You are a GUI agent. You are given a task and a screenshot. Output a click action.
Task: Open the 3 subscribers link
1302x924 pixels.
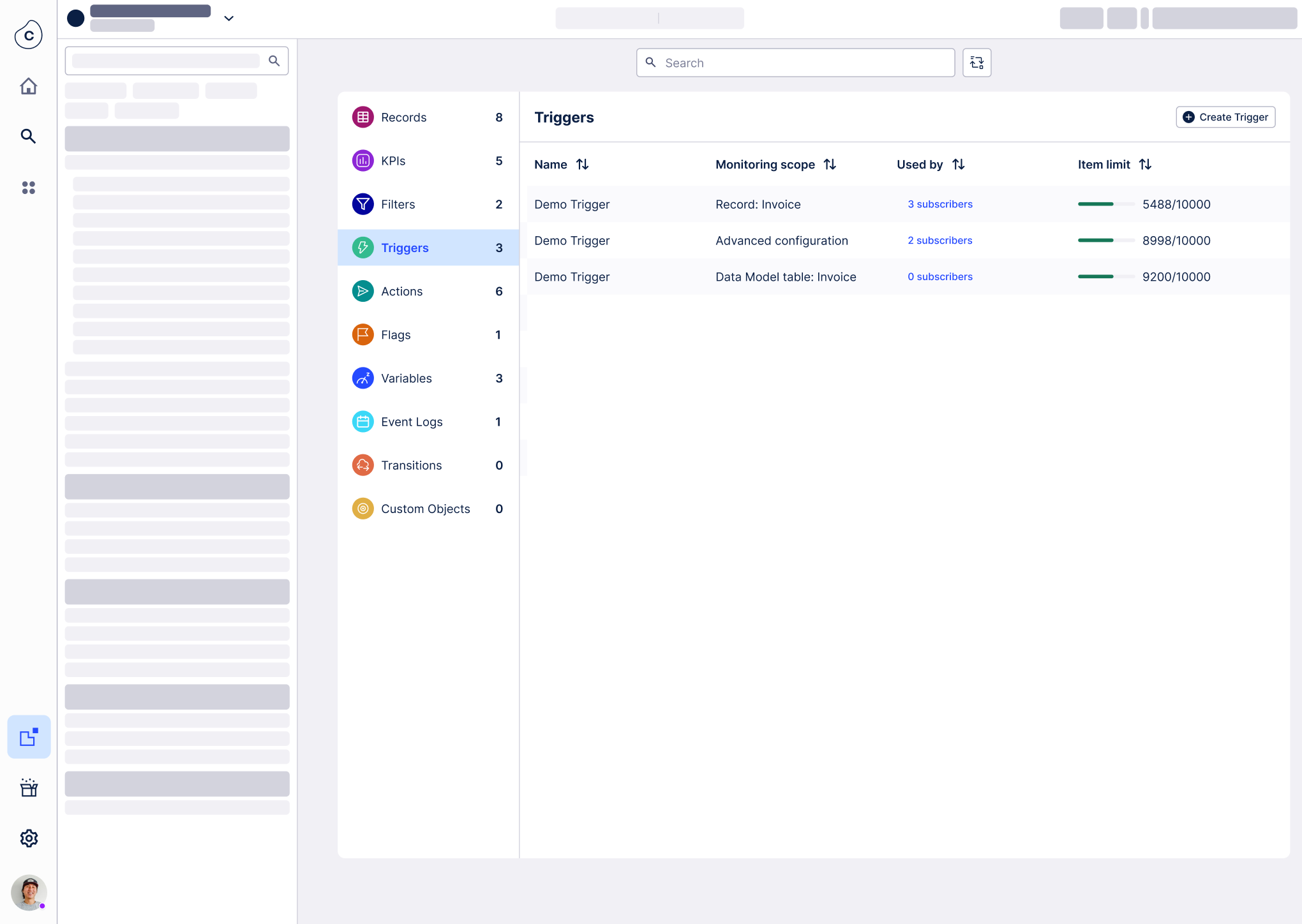tap(940, 204)
